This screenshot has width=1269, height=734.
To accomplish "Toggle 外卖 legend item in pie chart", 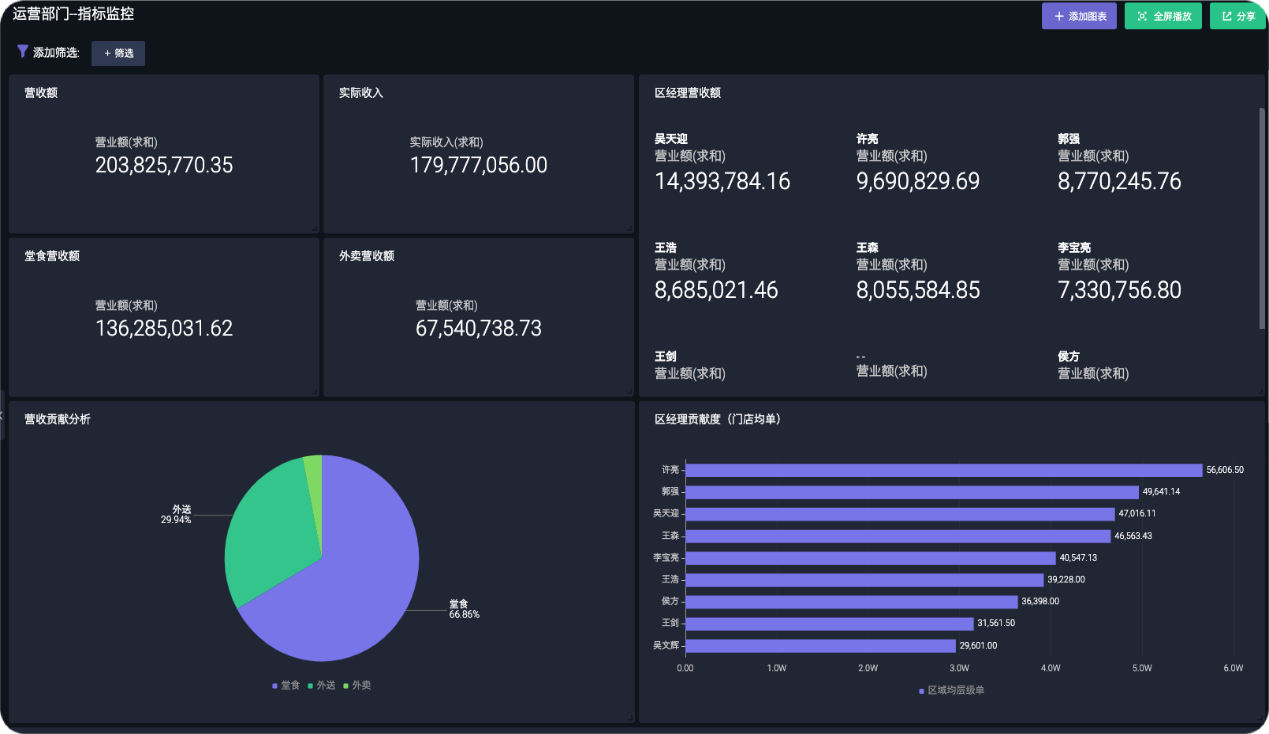I will tap(356, 685).
